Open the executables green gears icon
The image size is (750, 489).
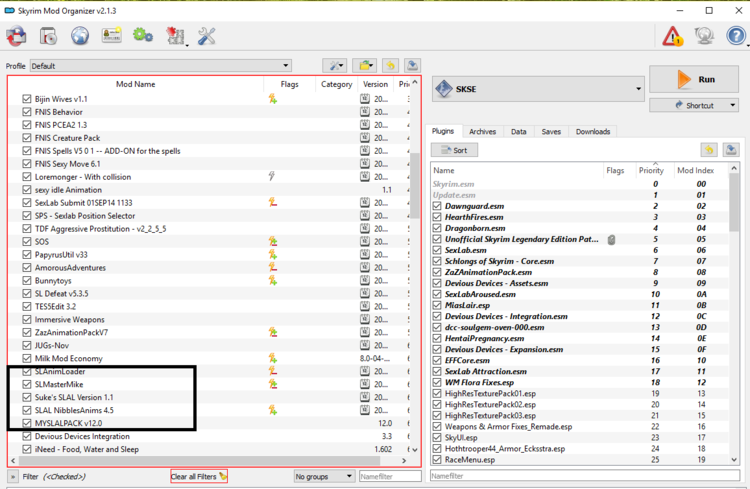[143, 35]
